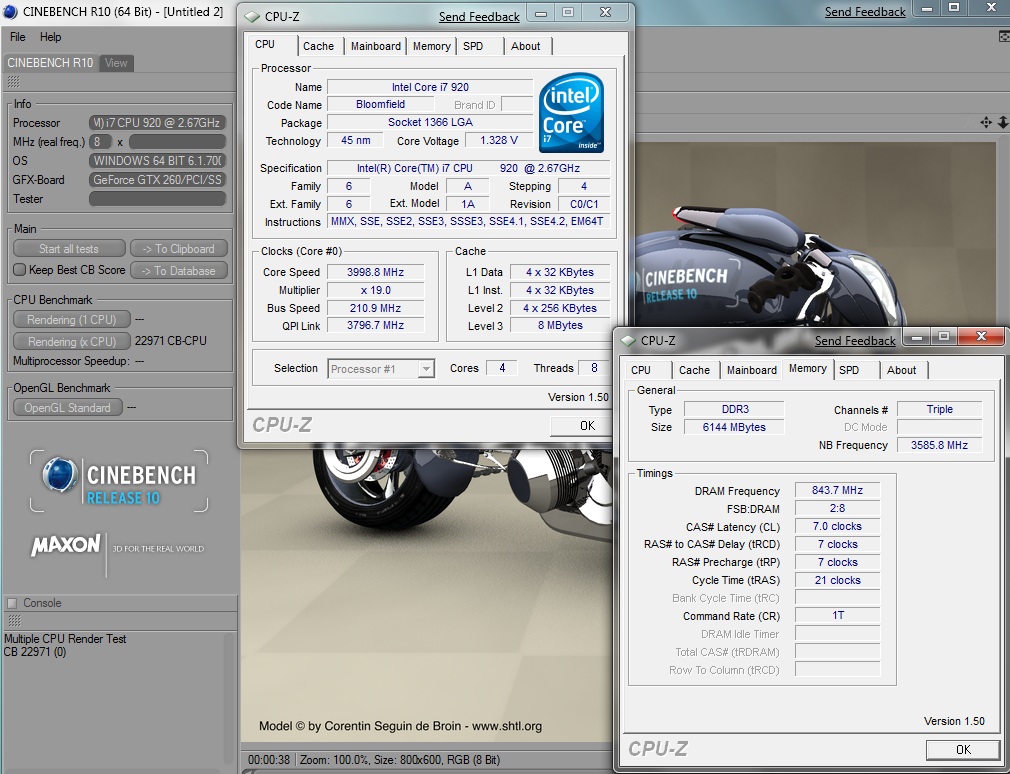Click the console line CB 22971 (0)
The image size is (1010, 774).
point(35,652)
